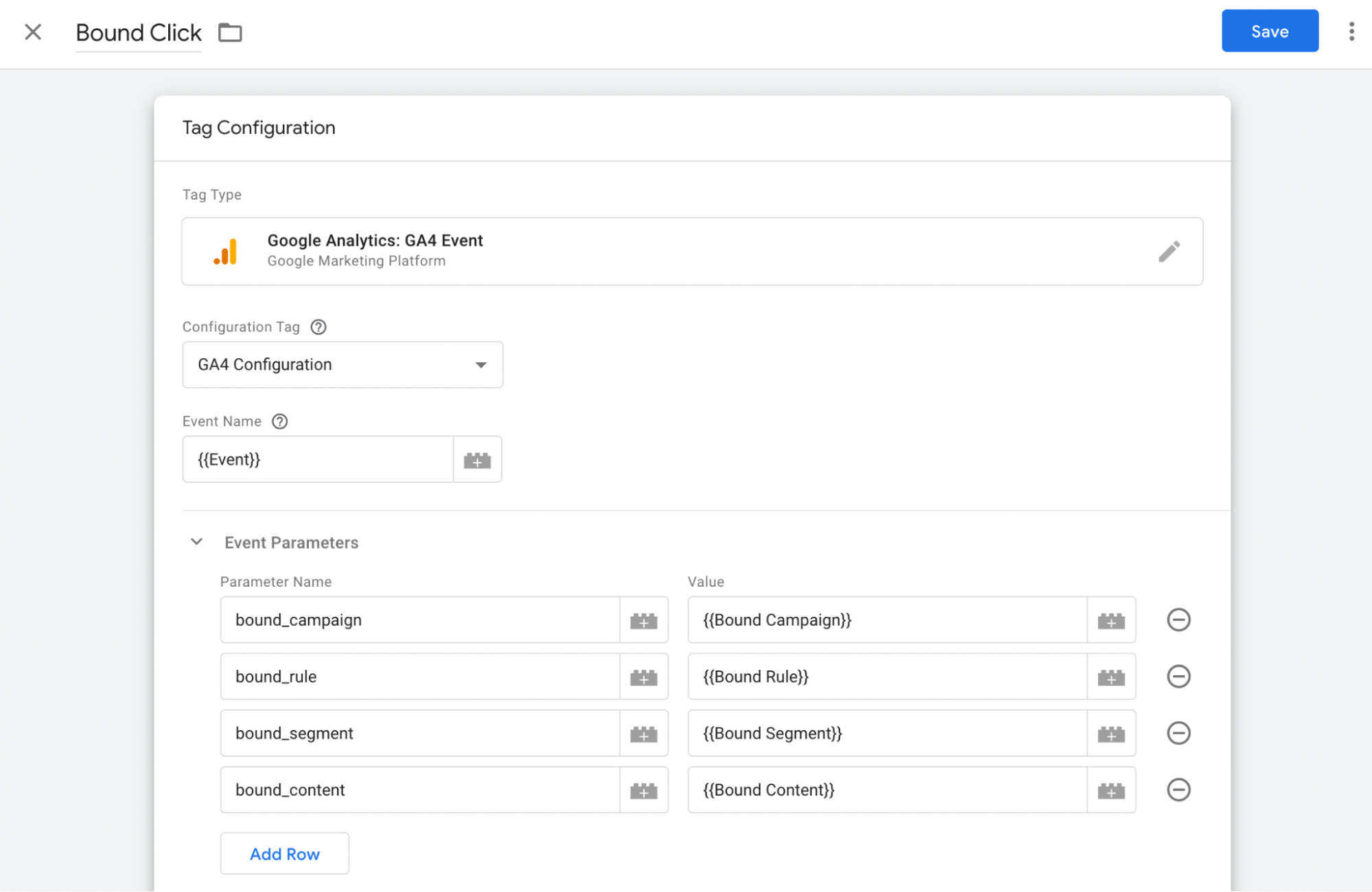Edit the {{Bound Campaign}} value field

pyautogui.click(x=887, y=620)
